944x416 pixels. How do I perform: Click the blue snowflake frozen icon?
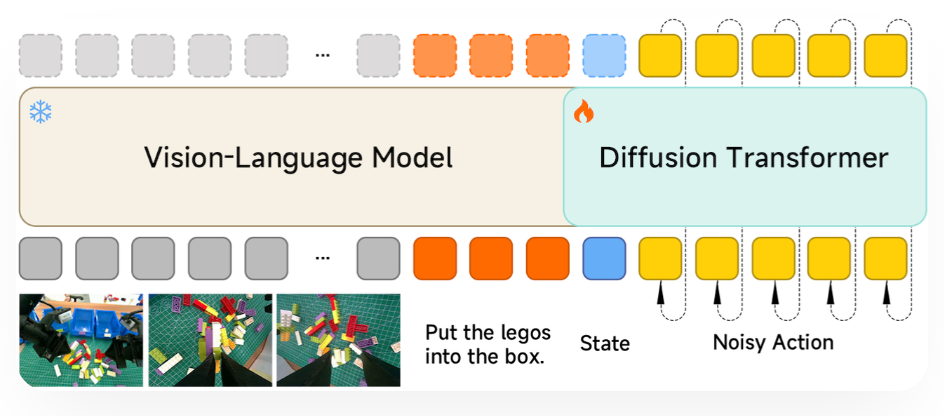40,111
